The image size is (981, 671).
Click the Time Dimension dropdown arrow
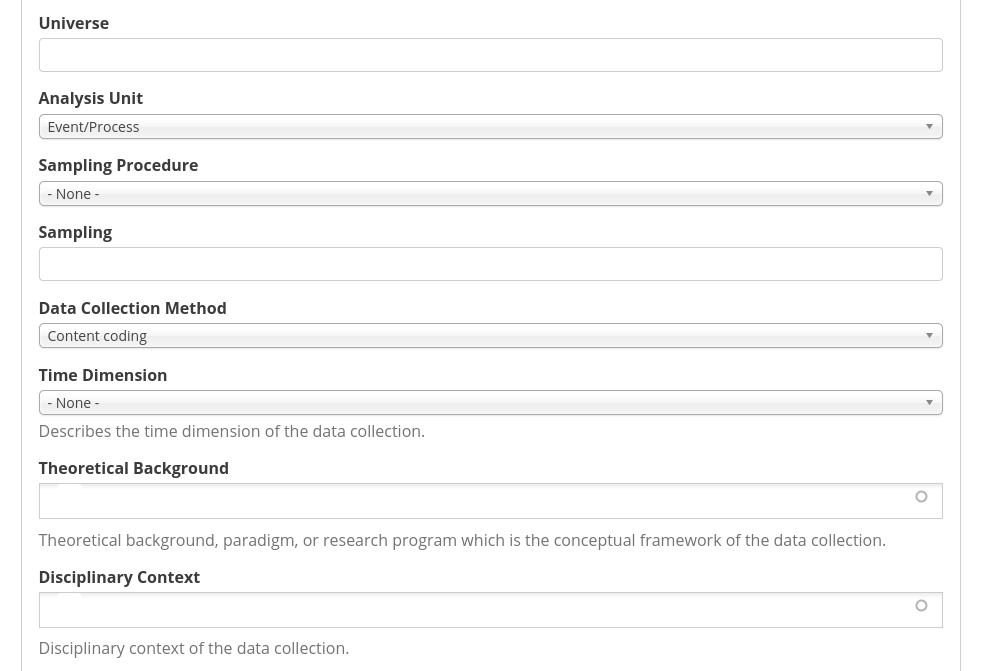929,403
